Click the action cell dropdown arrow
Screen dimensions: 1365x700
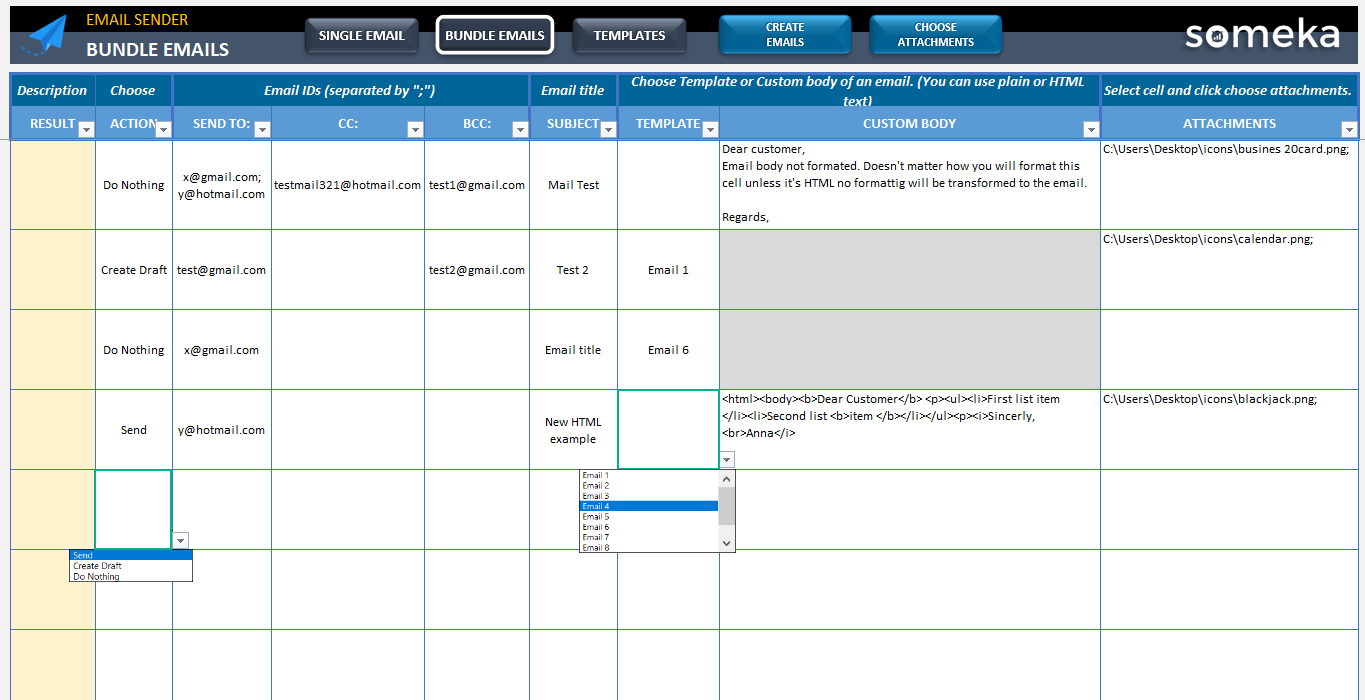[x=181, y=540]
